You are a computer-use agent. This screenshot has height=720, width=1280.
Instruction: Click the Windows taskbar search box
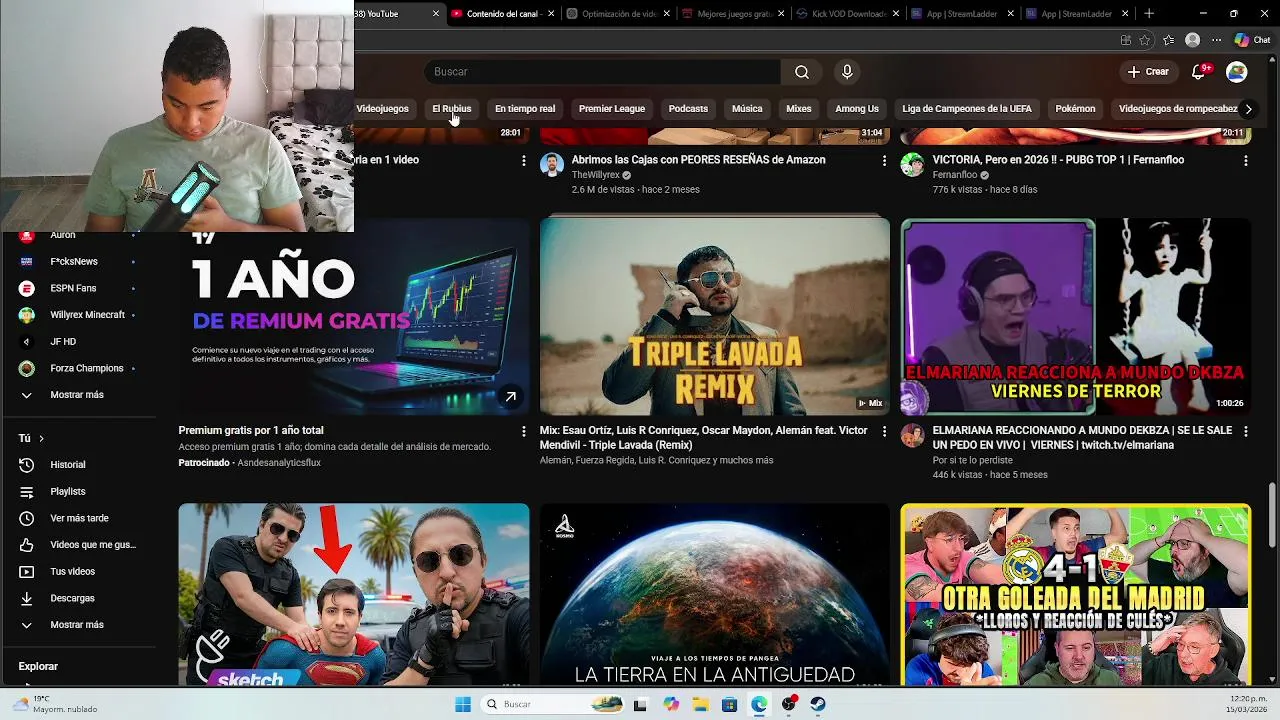click(555, 704)
